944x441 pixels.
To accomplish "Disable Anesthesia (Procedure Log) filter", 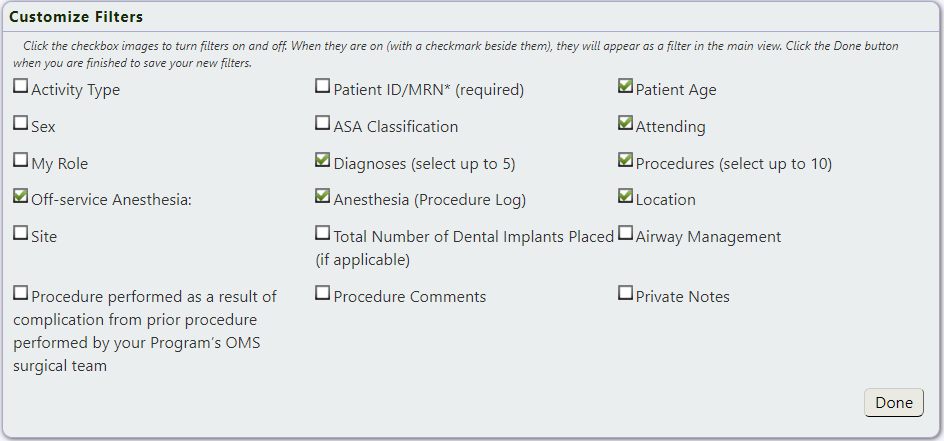I will click(x=323, y=196).
